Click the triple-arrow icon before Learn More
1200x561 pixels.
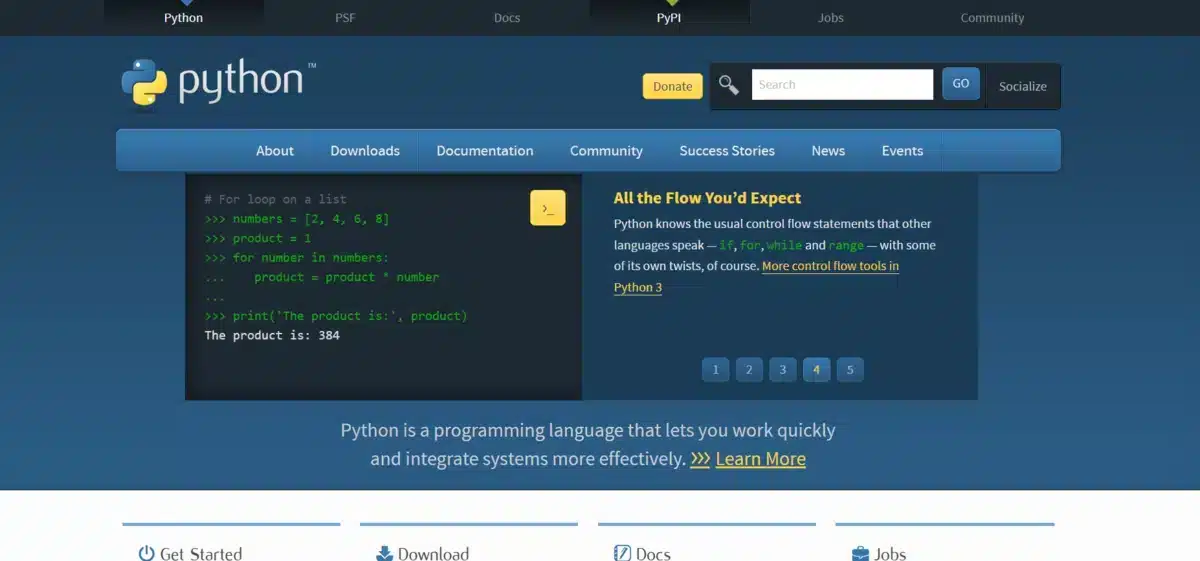click(x=700, y=459)
